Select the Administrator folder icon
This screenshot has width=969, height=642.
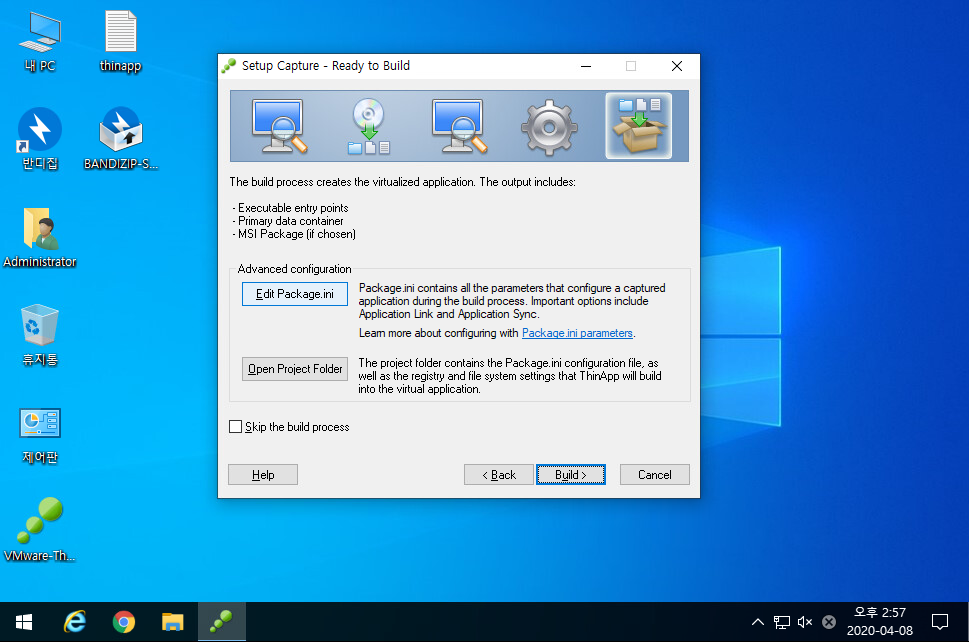pos(40,237)
